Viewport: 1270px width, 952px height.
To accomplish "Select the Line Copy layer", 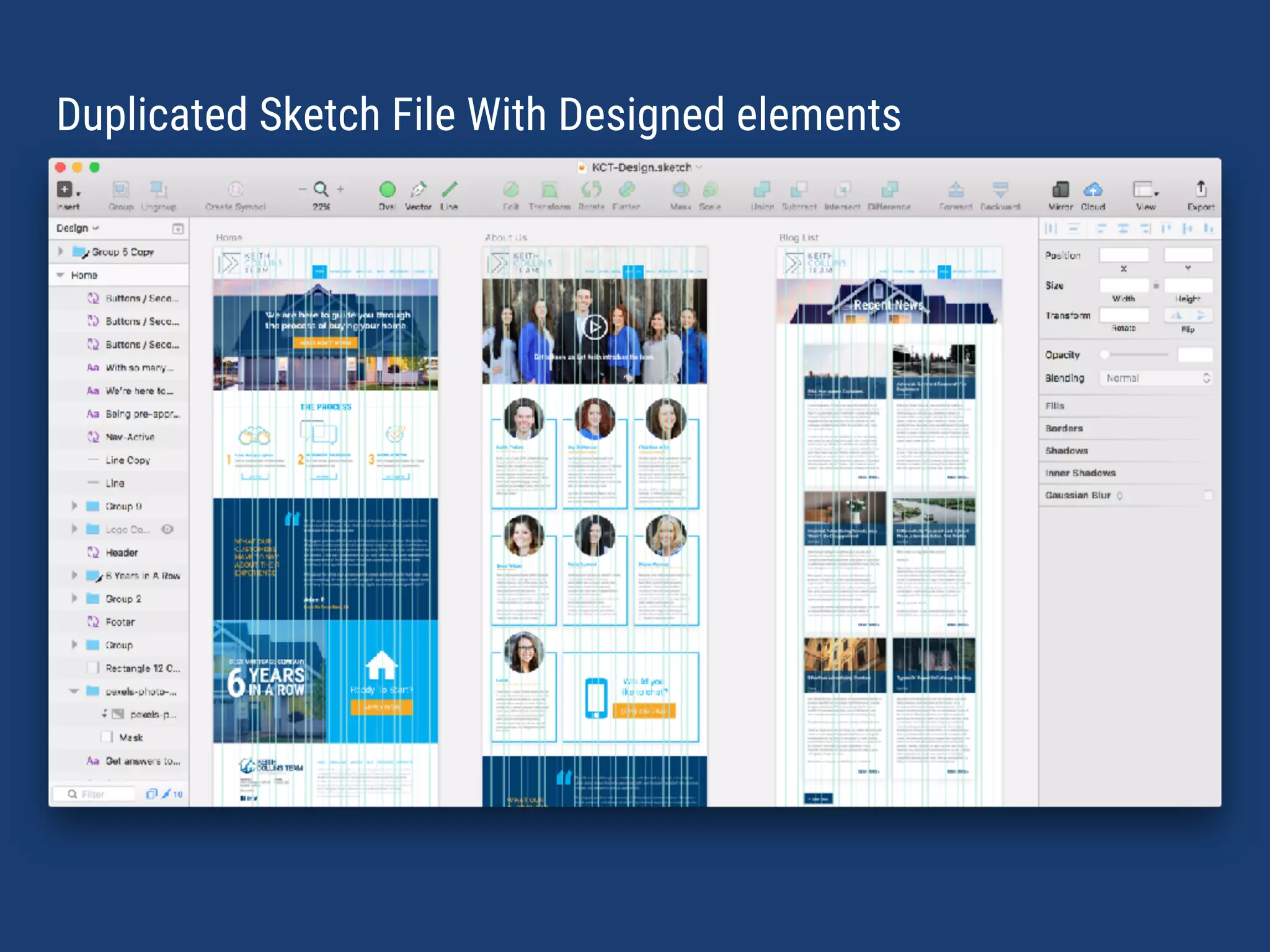I will pos(119,460).
